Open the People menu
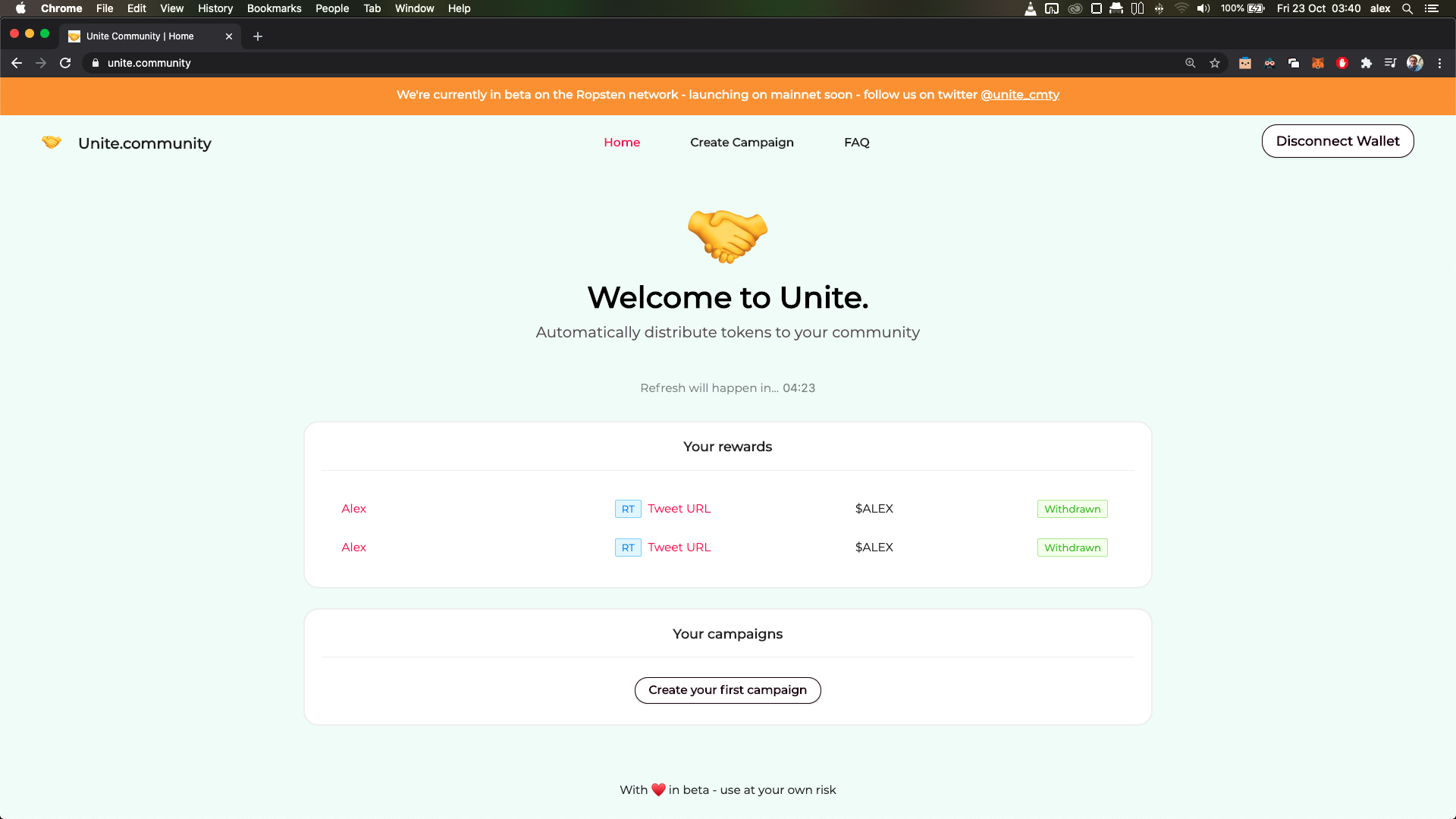 332,8
